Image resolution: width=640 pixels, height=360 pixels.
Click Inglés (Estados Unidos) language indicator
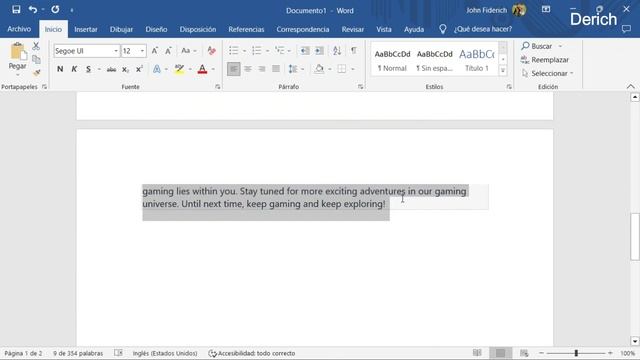164,353
